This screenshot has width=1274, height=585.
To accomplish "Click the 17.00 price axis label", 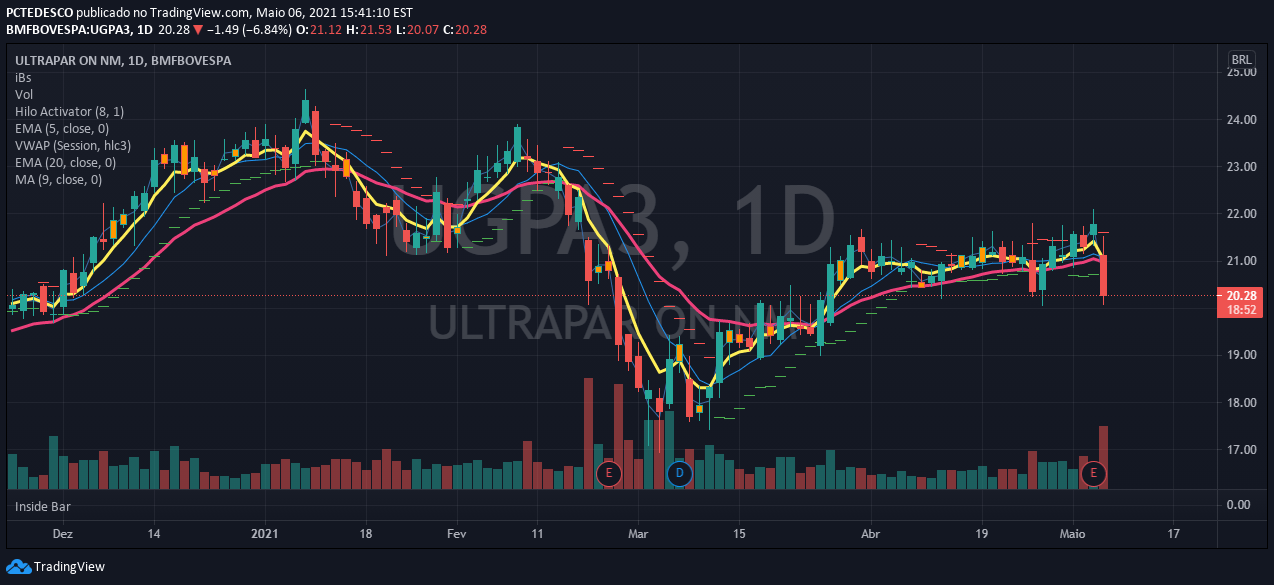I will 1241,450.
